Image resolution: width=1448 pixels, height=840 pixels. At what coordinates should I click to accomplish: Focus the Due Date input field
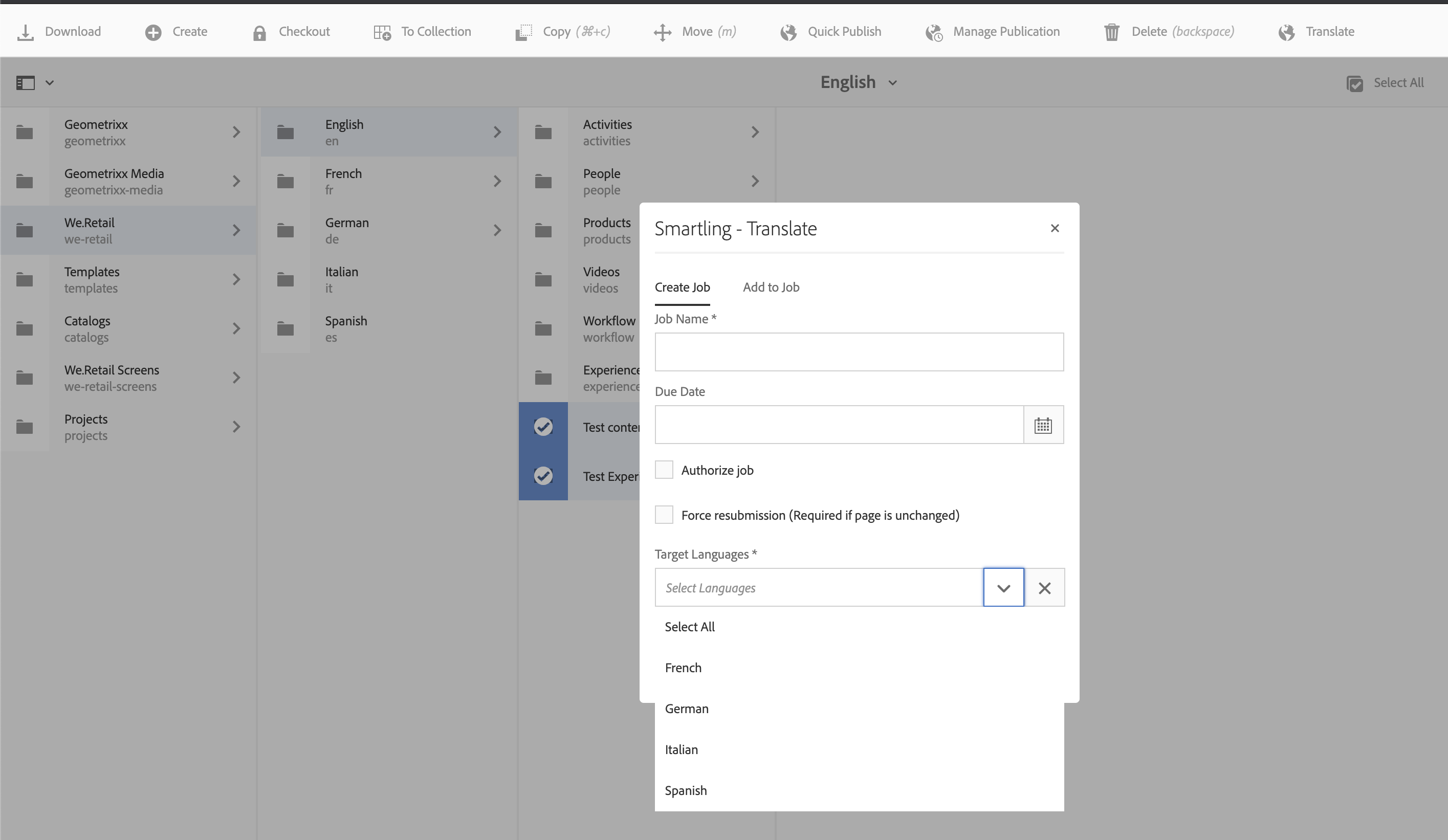839,425
